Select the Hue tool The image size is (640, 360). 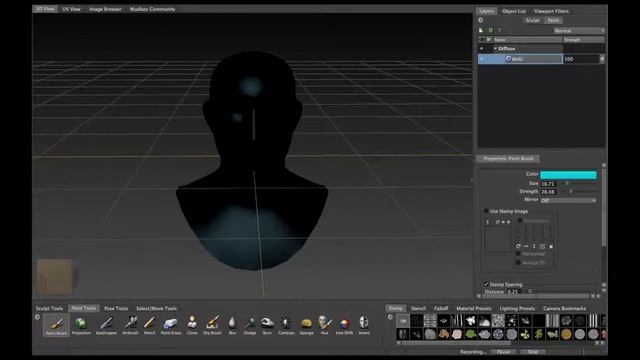coord(324,325)
